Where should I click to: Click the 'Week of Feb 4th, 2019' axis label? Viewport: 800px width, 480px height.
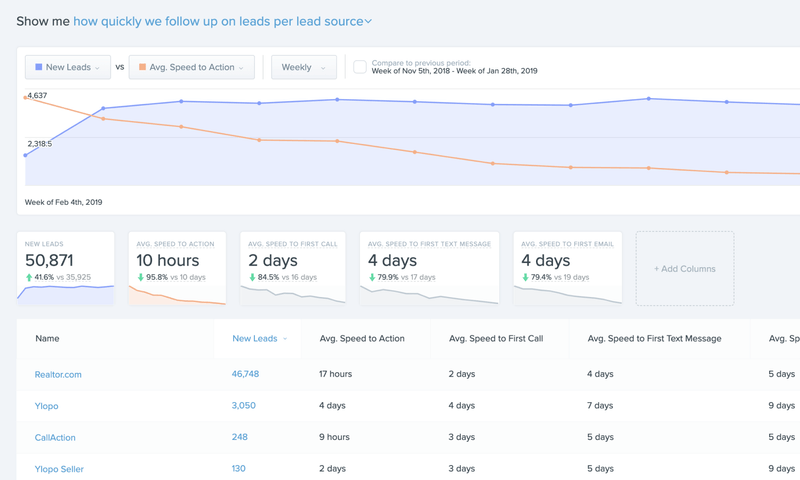point(63,203)
